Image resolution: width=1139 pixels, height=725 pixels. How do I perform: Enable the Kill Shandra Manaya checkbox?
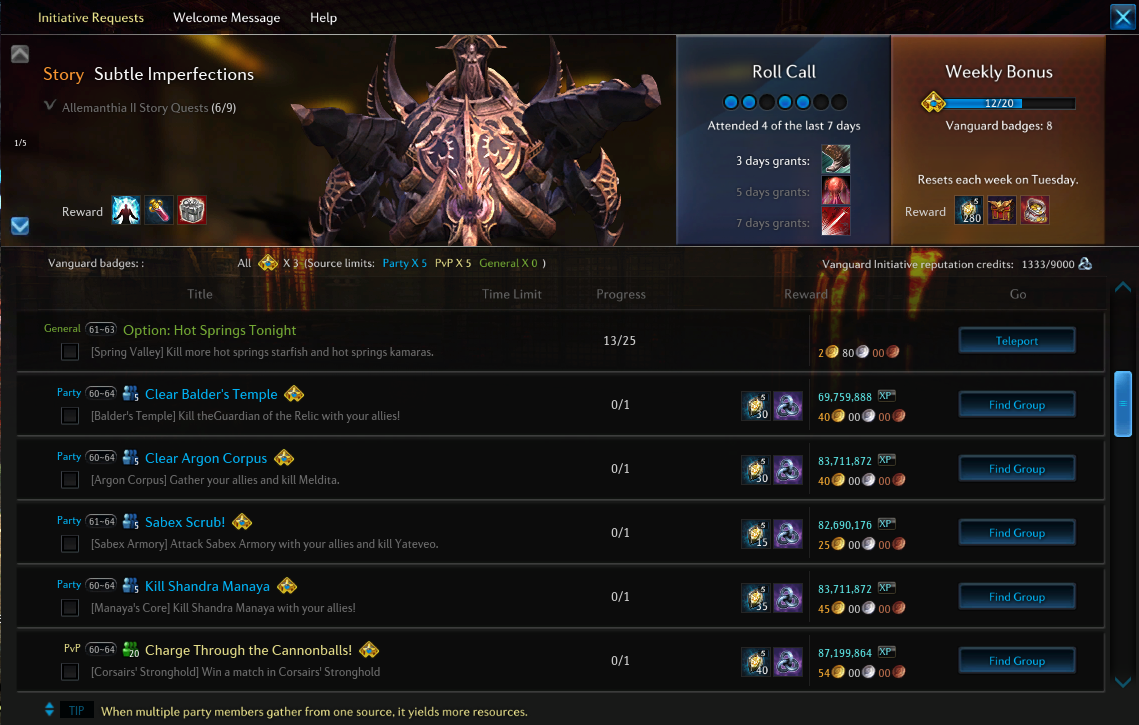[x=70, y=608]
